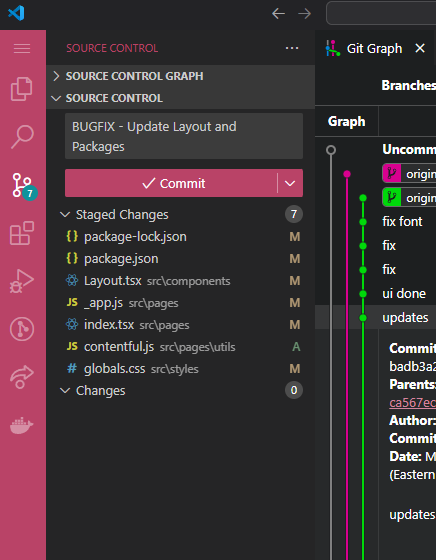This screenshot has width=436, height=560.
Task: Open the Live Share view icon
Action: pyautogui.click(x=22, y=377)
